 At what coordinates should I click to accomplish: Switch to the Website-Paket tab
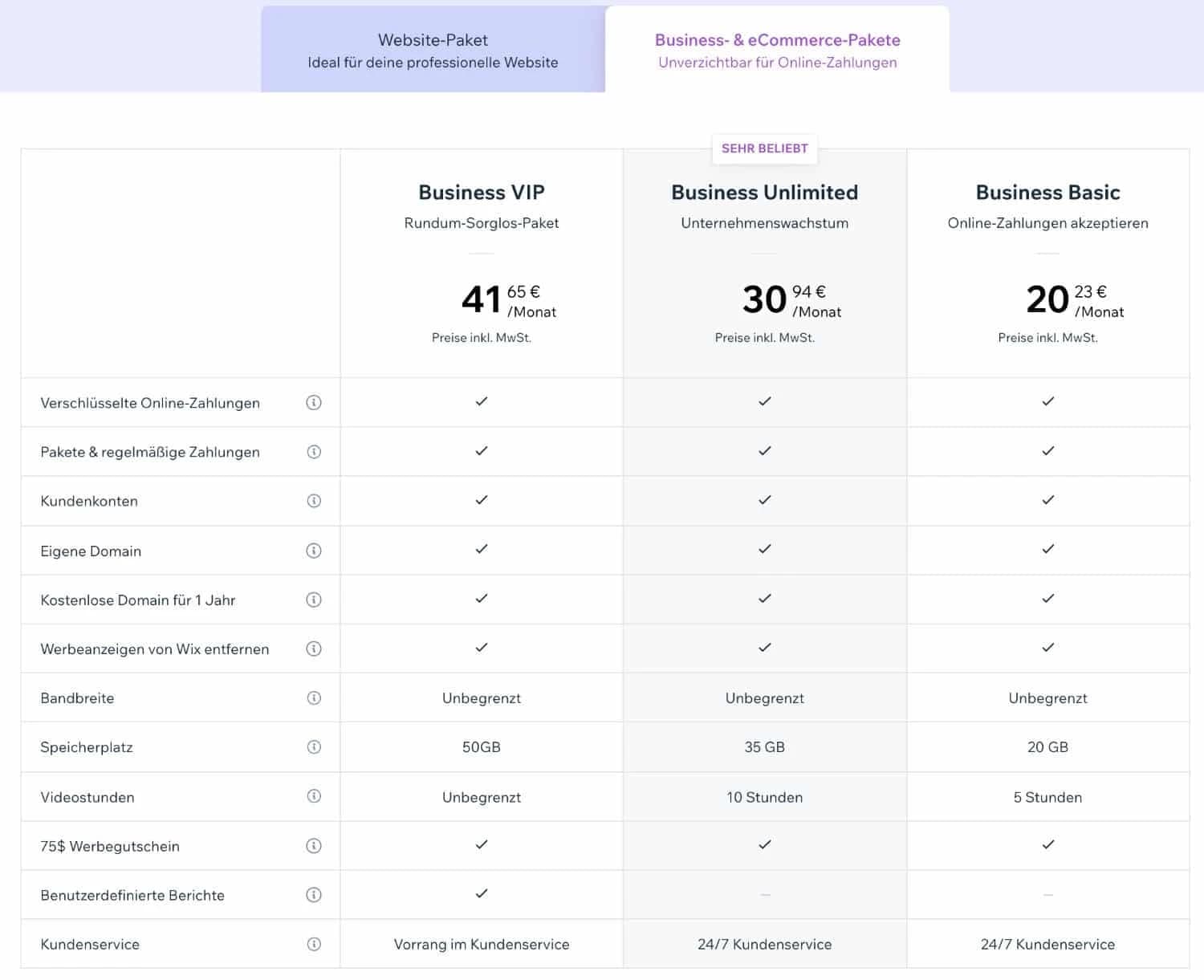(433, 50)
